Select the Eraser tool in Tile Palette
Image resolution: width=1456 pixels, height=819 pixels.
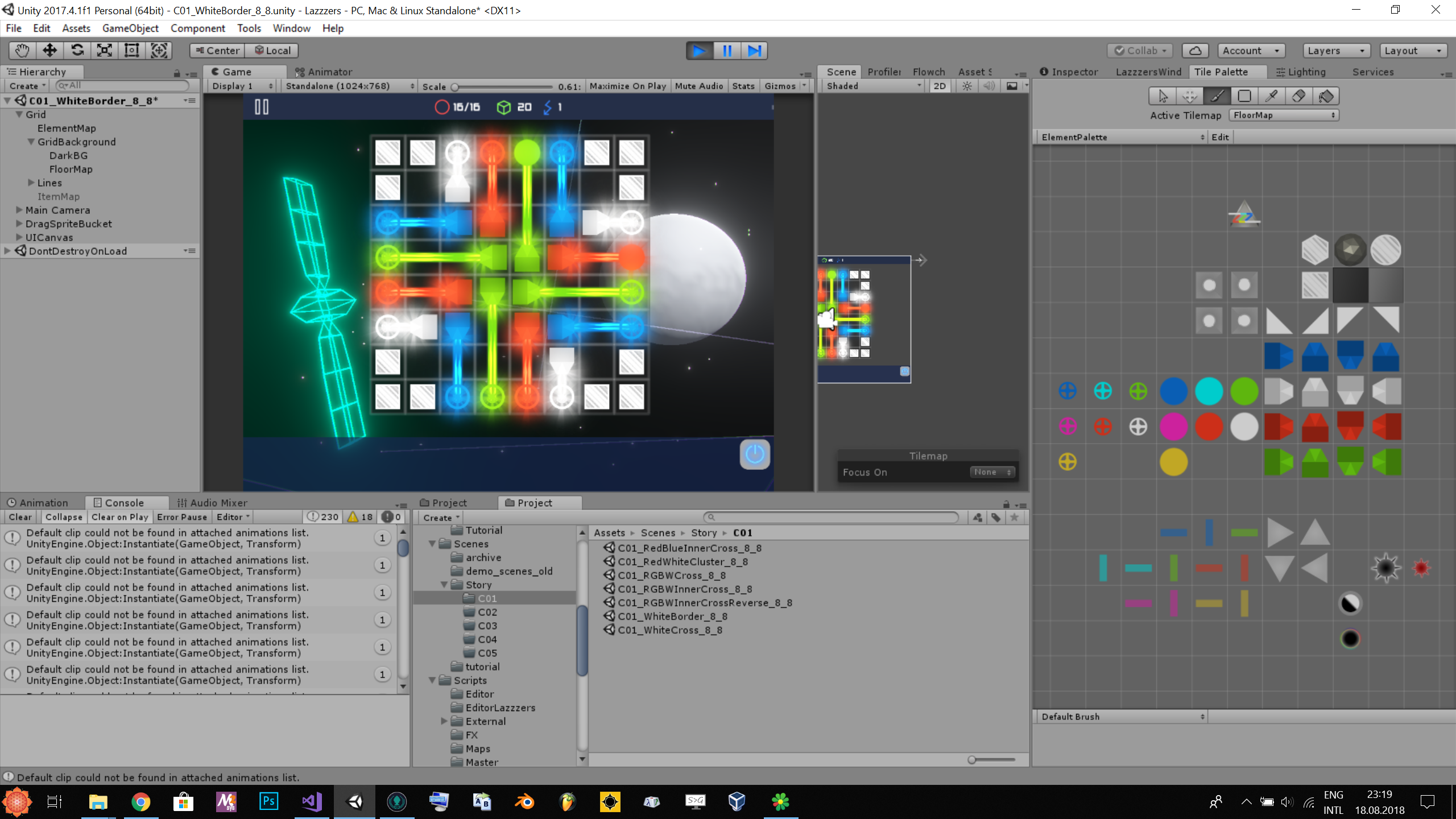pyautogui.click(x=1298, y=96)
